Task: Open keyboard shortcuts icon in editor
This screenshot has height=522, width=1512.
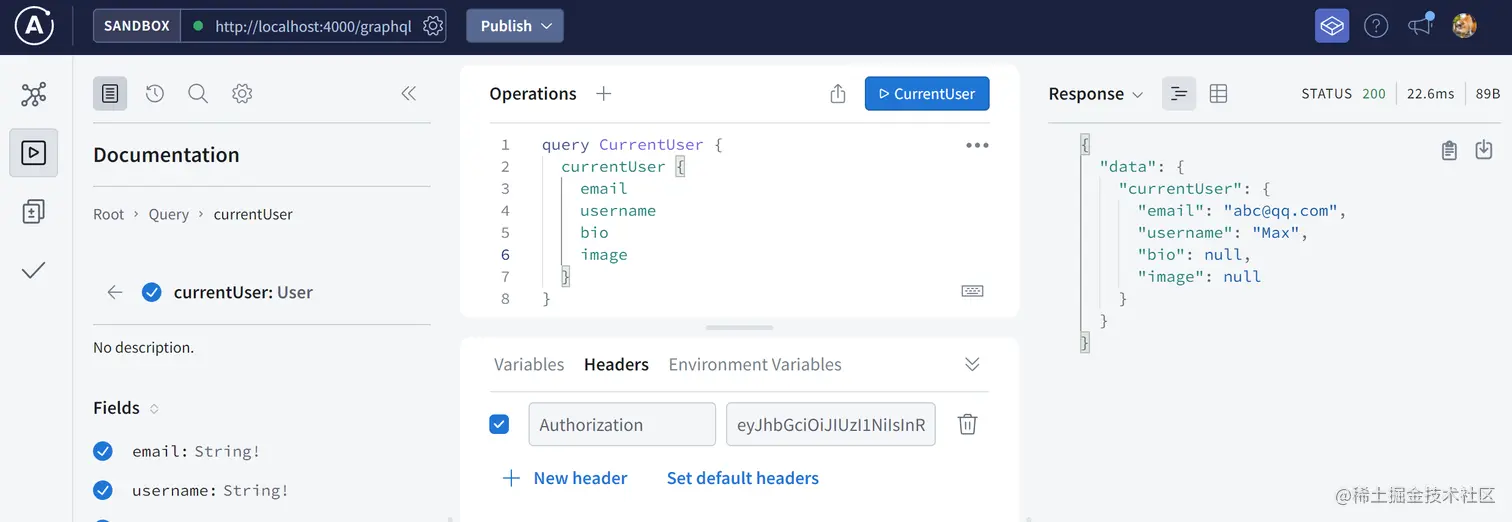Action: click(x=972, y=291)
